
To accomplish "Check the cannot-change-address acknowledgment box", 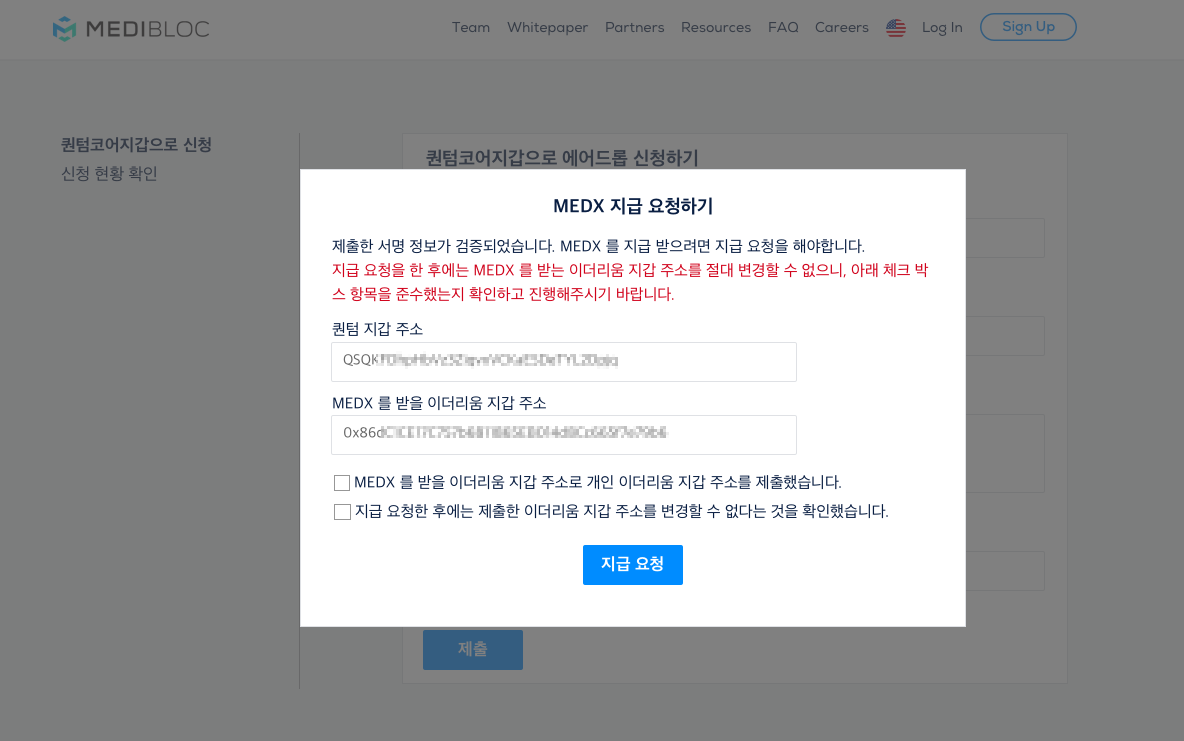I will [x=342, y=512].
